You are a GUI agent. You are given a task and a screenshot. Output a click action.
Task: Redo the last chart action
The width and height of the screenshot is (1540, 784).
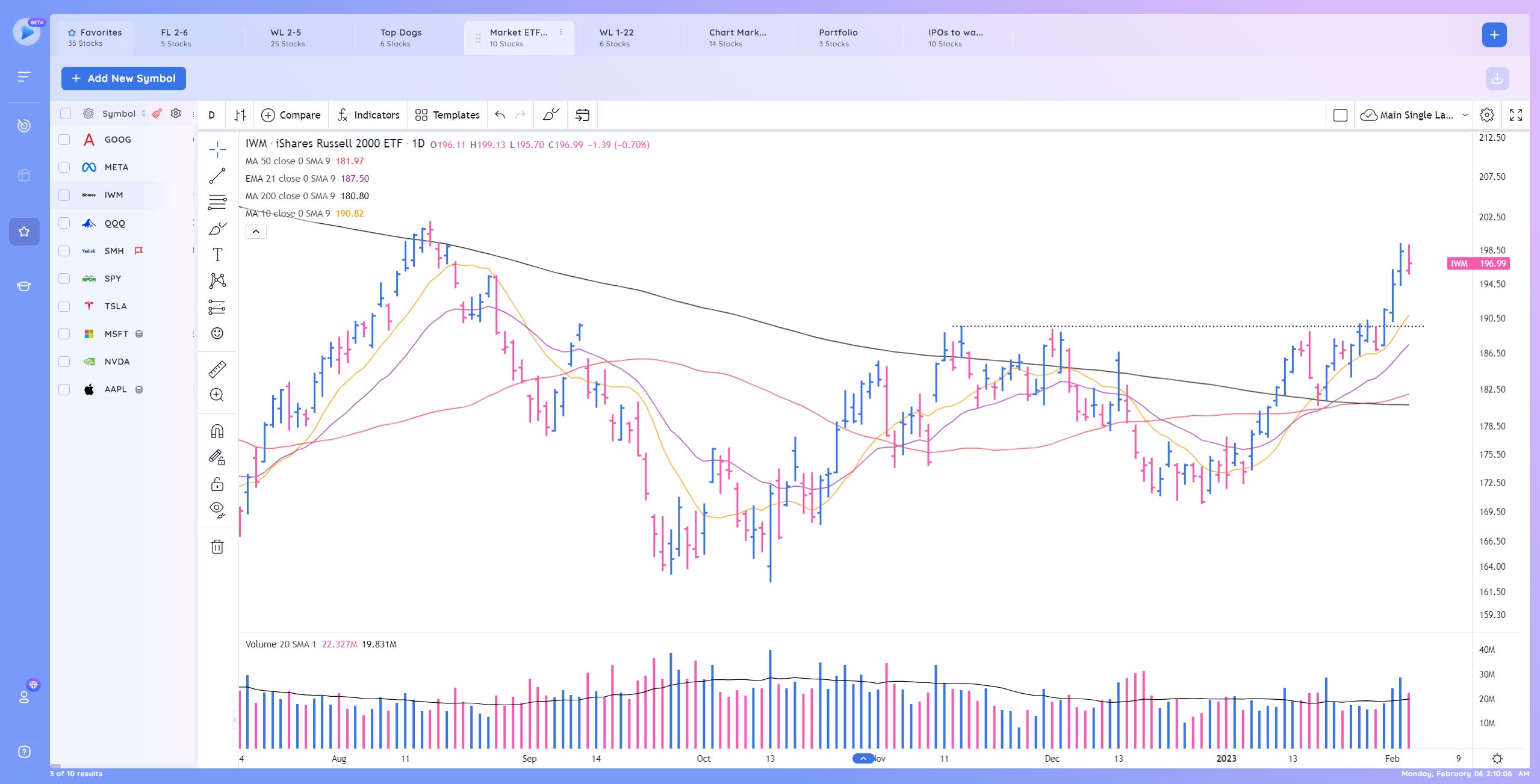coord(521,115)
